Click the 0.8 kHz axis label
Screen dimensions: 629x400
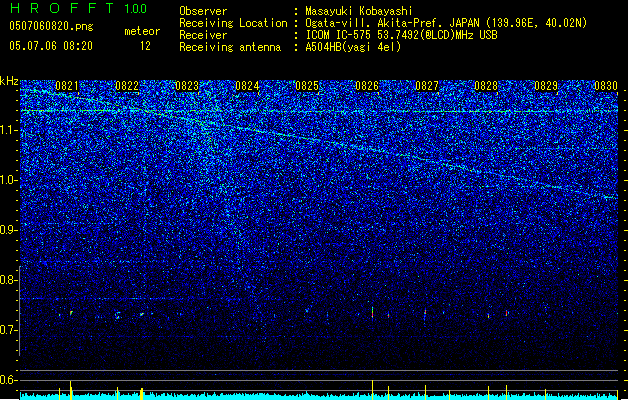point(9,280)
